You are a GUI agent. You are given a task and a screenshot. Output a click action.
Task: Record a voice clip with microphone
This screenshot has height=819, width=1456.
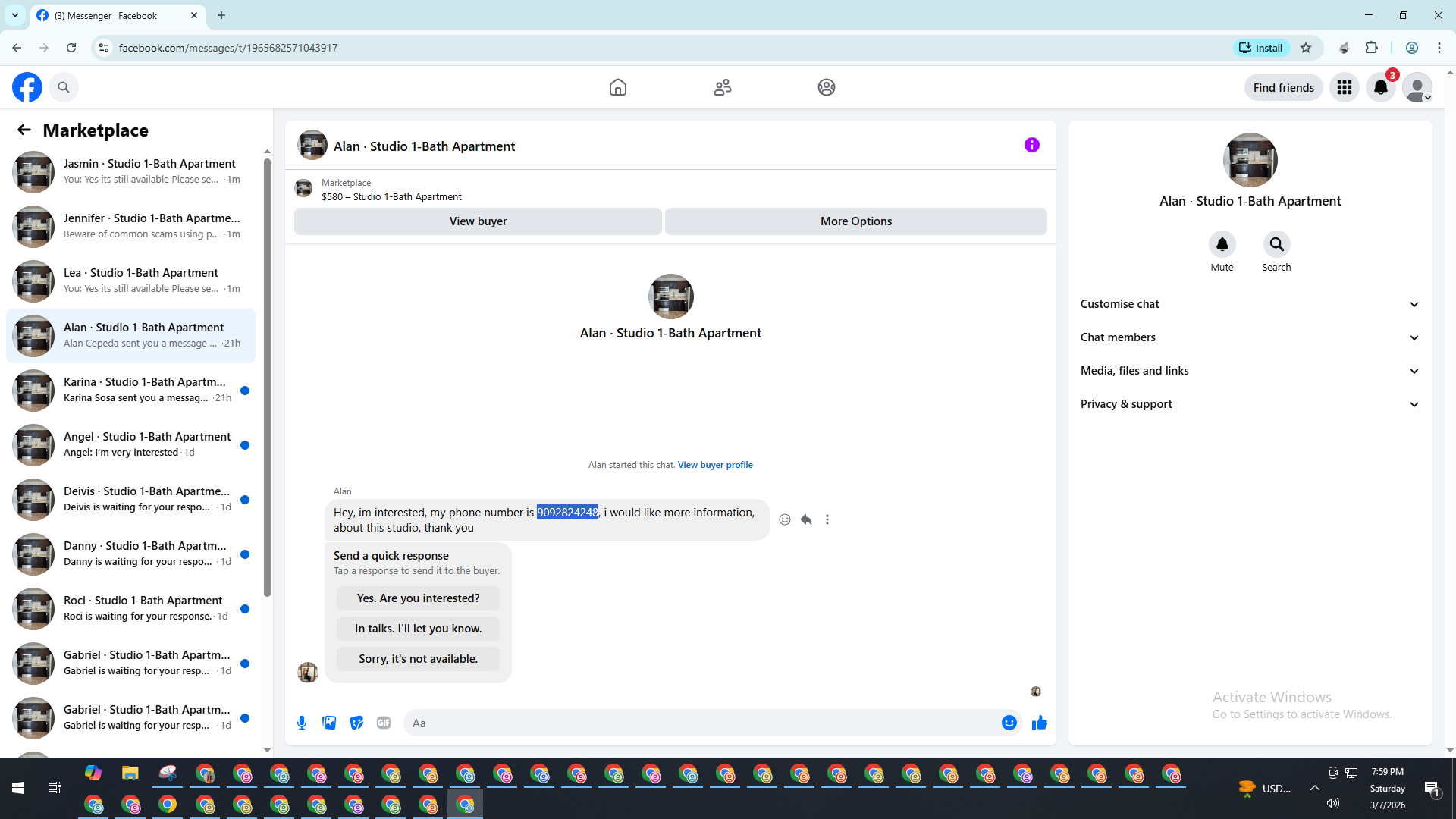click(x=302, y=723)
